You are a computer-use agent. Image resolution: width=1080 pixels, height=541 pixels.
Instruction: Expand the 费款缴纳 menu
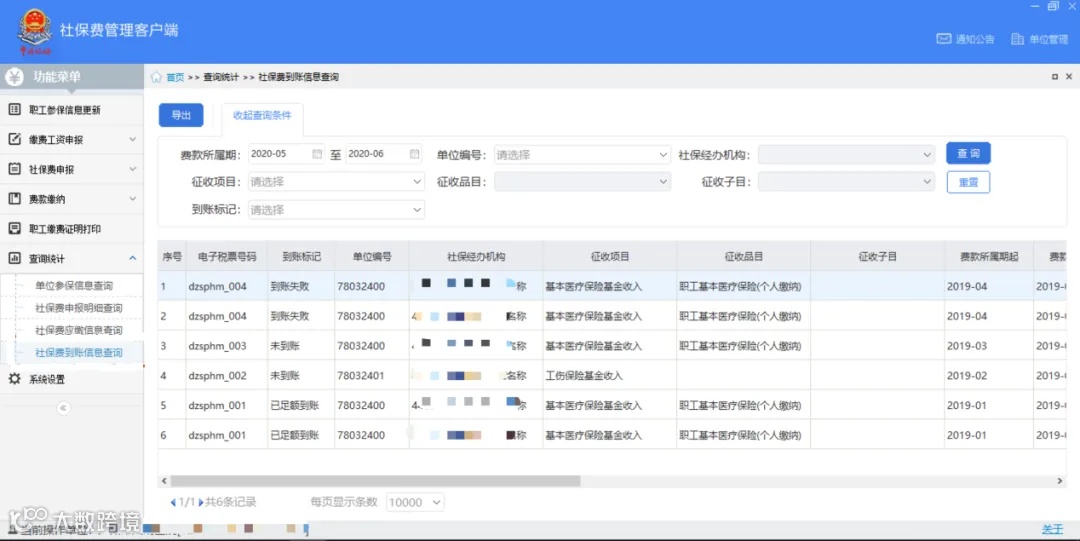coord(132,198)
